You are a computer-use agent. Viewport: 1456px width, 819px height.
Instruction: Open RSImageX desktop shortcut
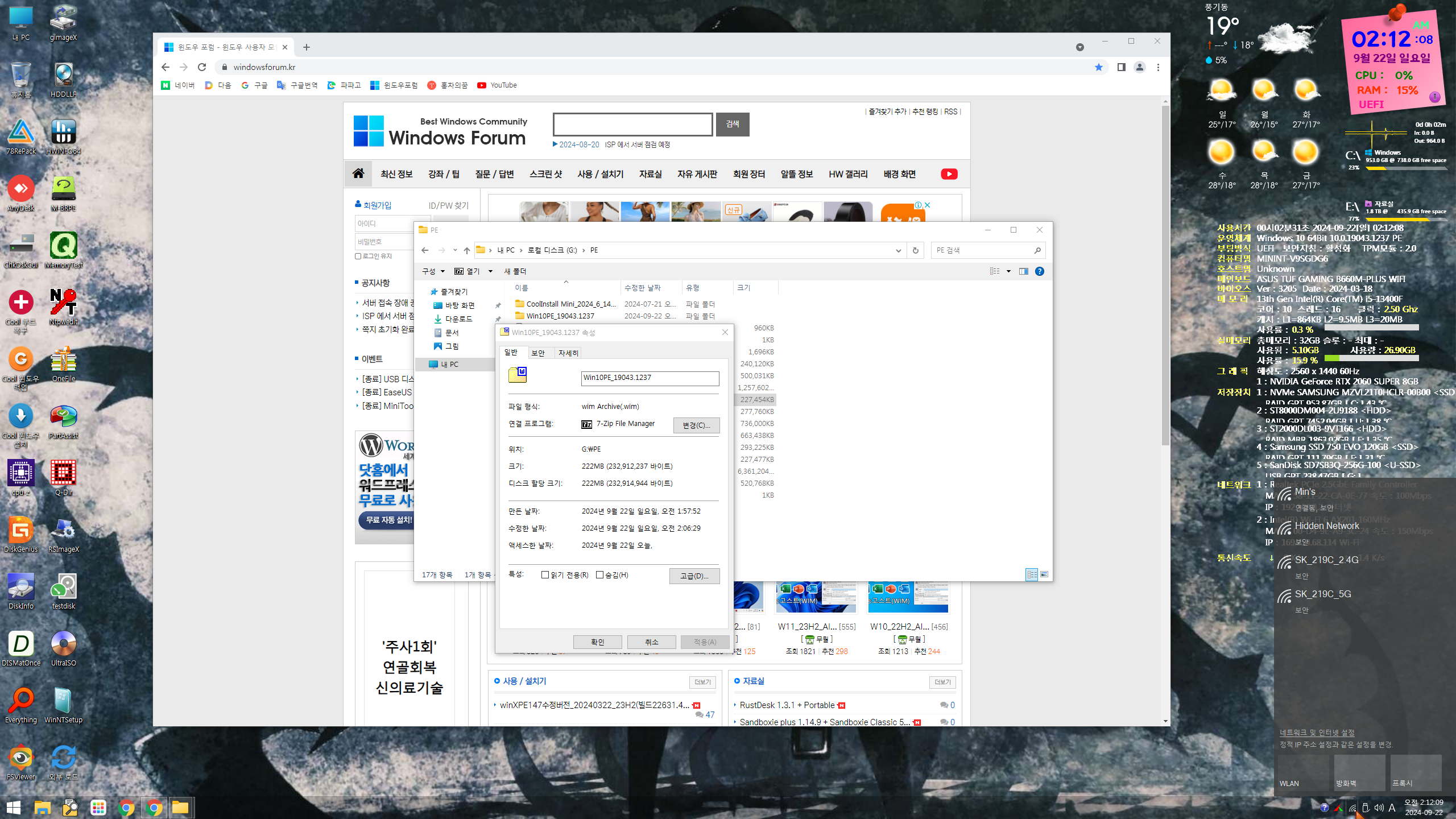tap(63, 535)
